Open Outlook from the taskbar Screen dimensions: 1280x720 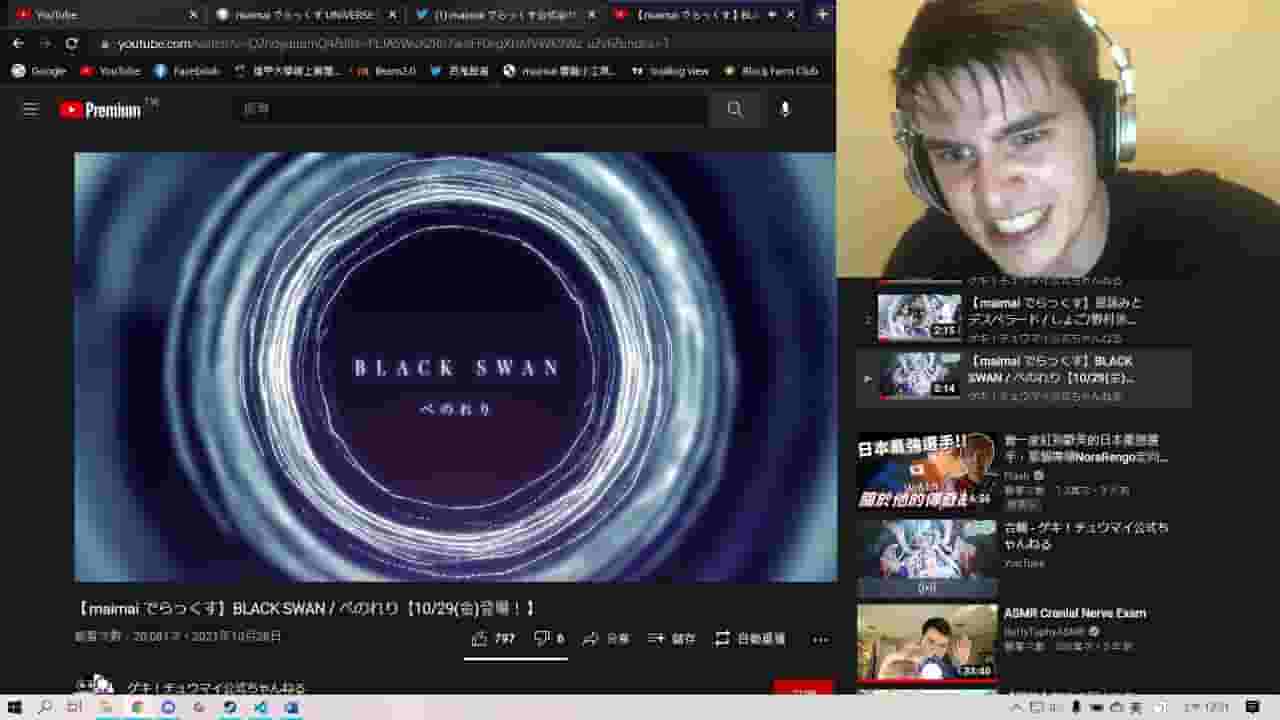(291, 707)
